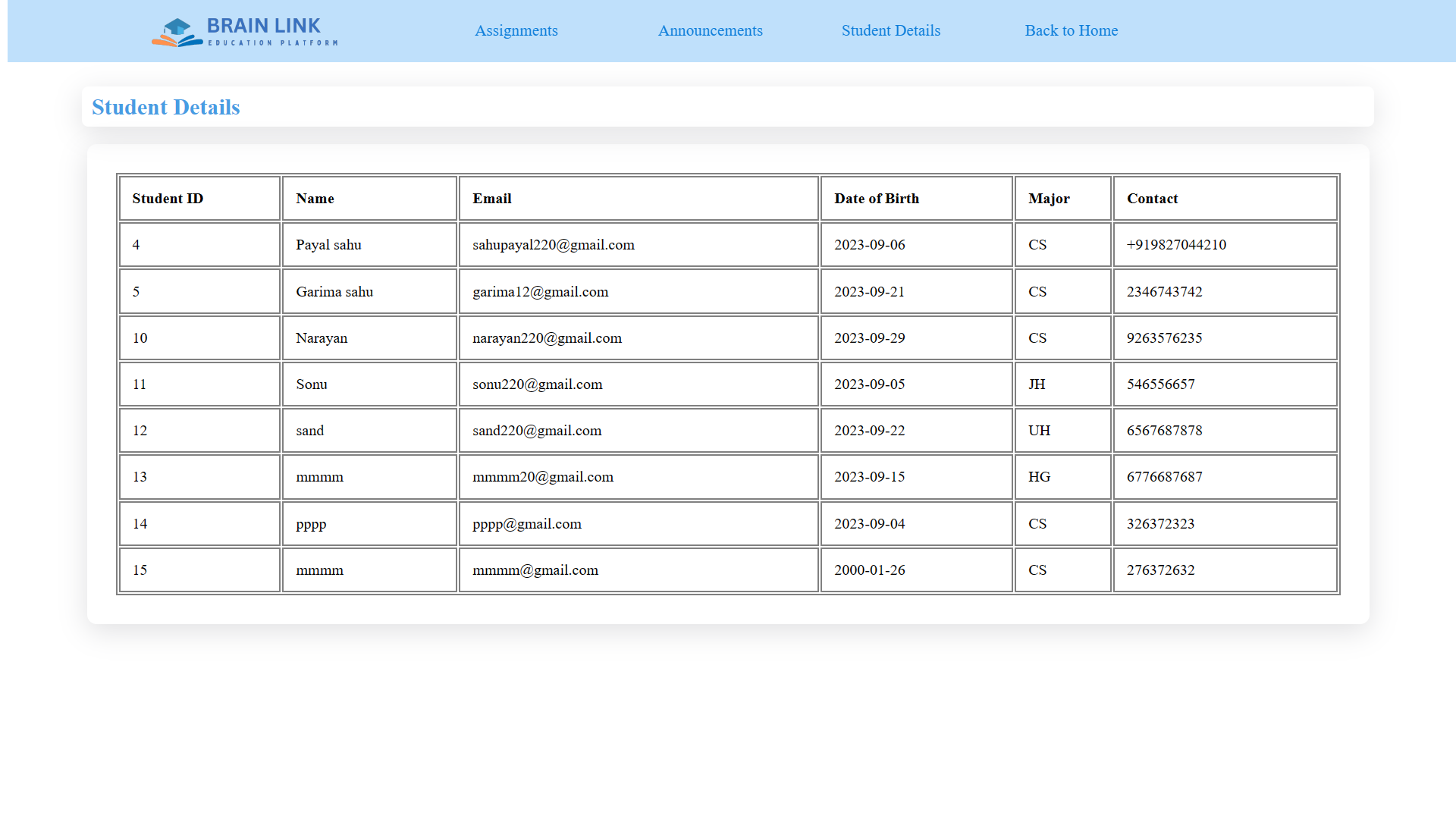Image resolution: width=1456 pixels, height=819 pixels.
Task: Select the pppp@gmail.com email cell
Action: [x=527, y=524]
